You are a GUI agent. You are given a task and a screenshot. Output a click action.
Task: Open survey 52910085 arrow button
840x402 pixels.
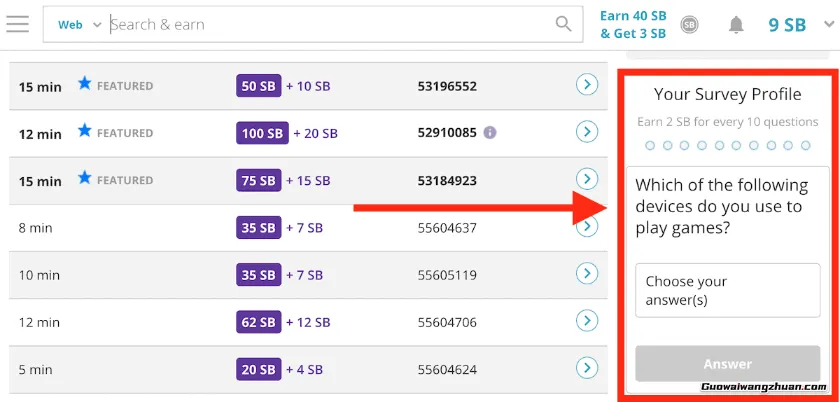587,132
